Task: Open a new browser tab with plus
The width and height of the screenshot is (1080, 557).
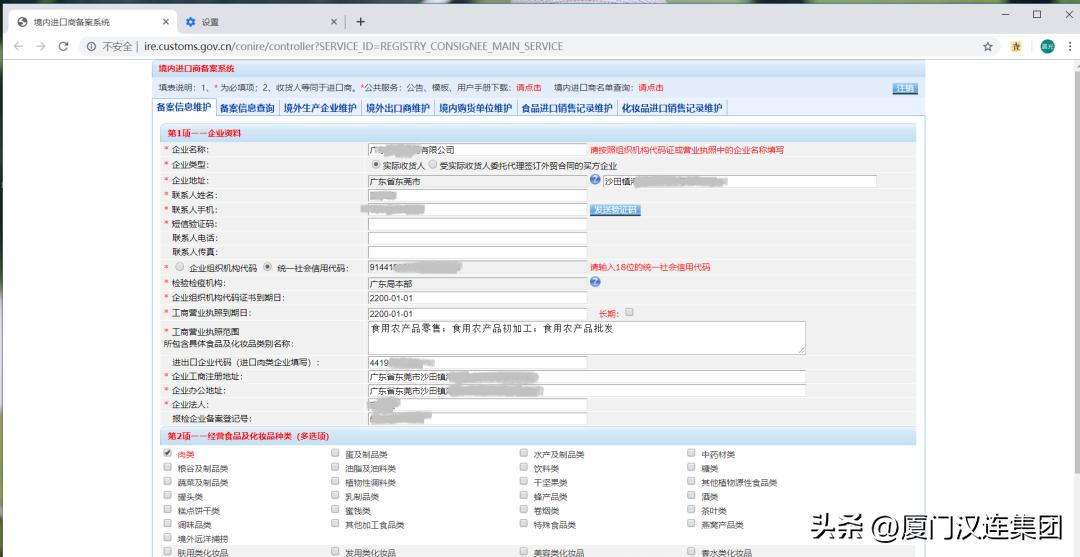Action: coord(360,22)
